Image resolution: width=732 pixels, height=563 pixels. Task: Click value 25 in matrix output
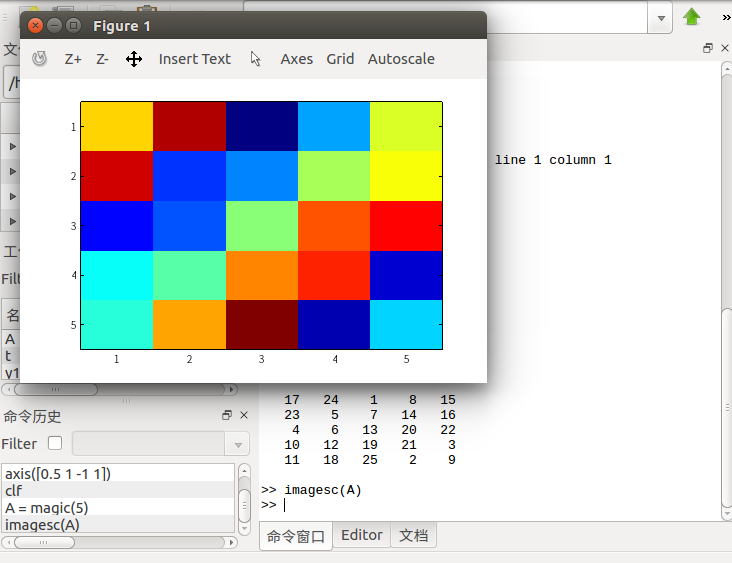370,460
